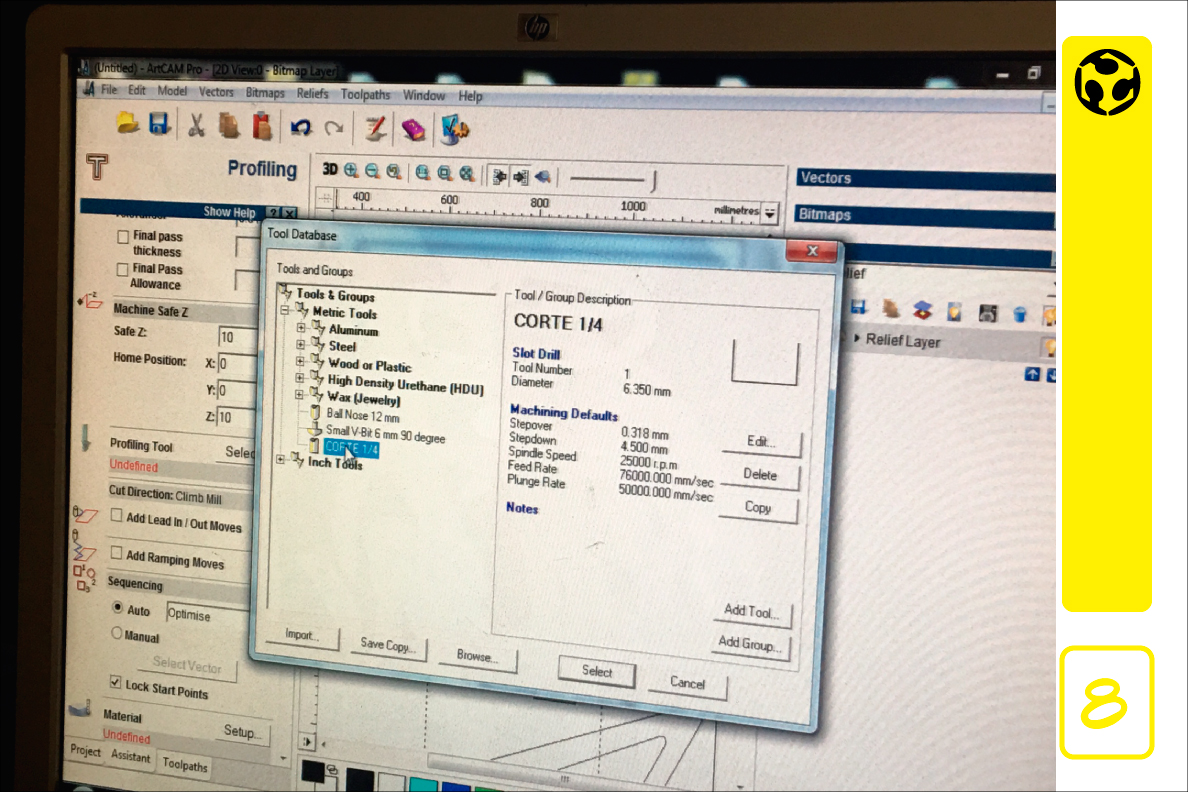Screen dimensions: 1188x792
Task: Check Add Ramping Moves option
Action: click(116, 553)
